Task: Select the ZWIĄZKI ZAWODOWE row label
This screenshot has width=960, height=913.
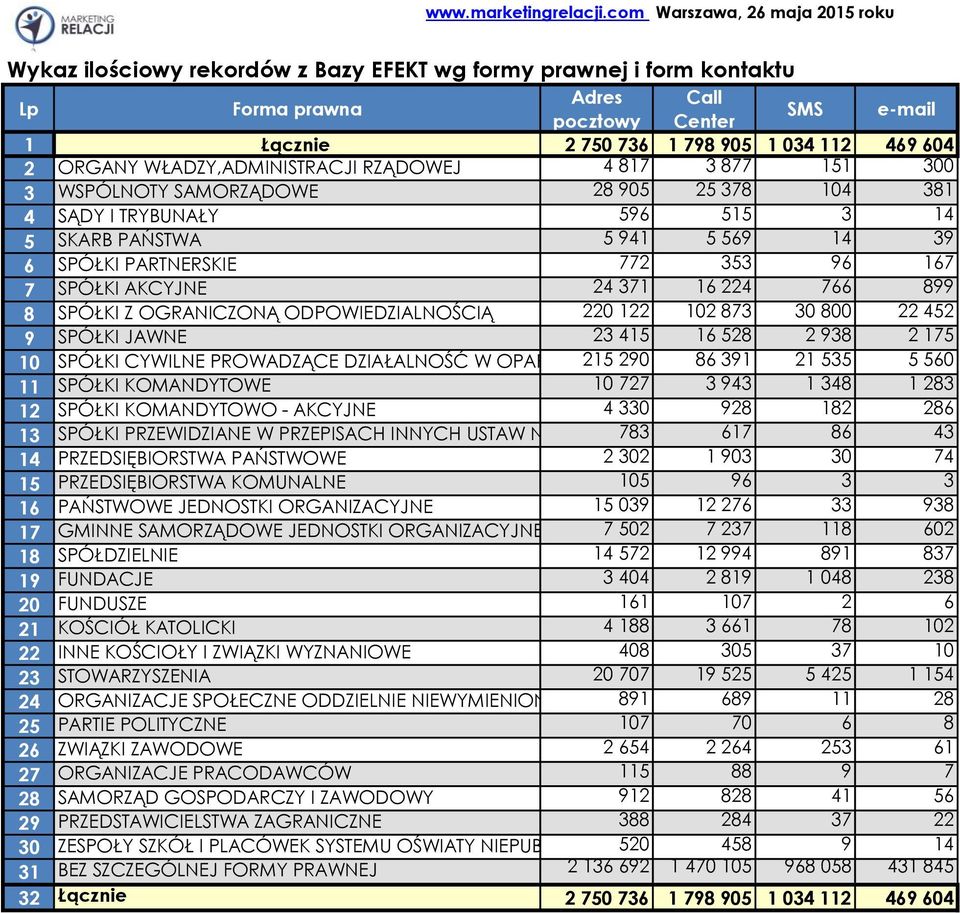Action: [150, 749]
